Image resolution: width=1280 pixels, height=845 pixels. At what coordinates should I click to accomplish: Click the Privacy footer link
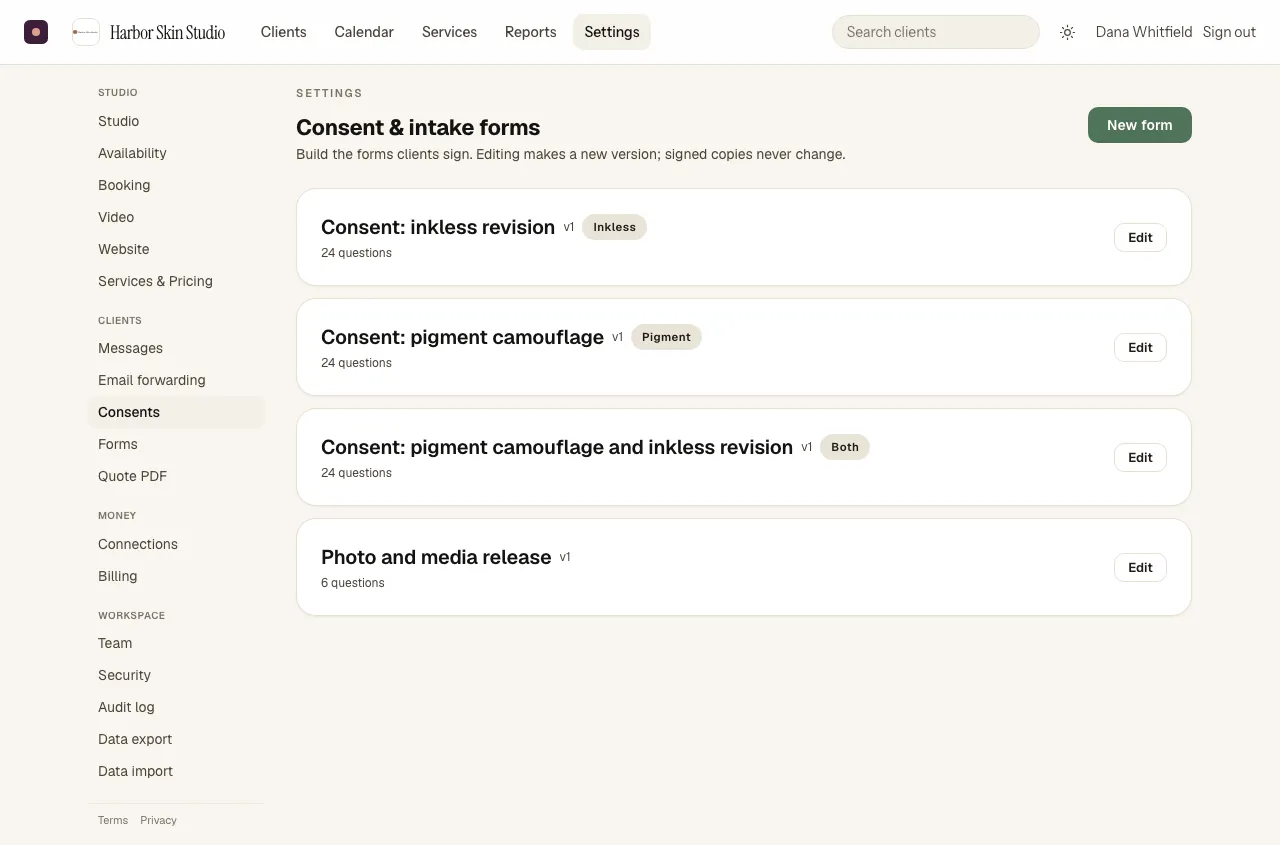[158, 820]
